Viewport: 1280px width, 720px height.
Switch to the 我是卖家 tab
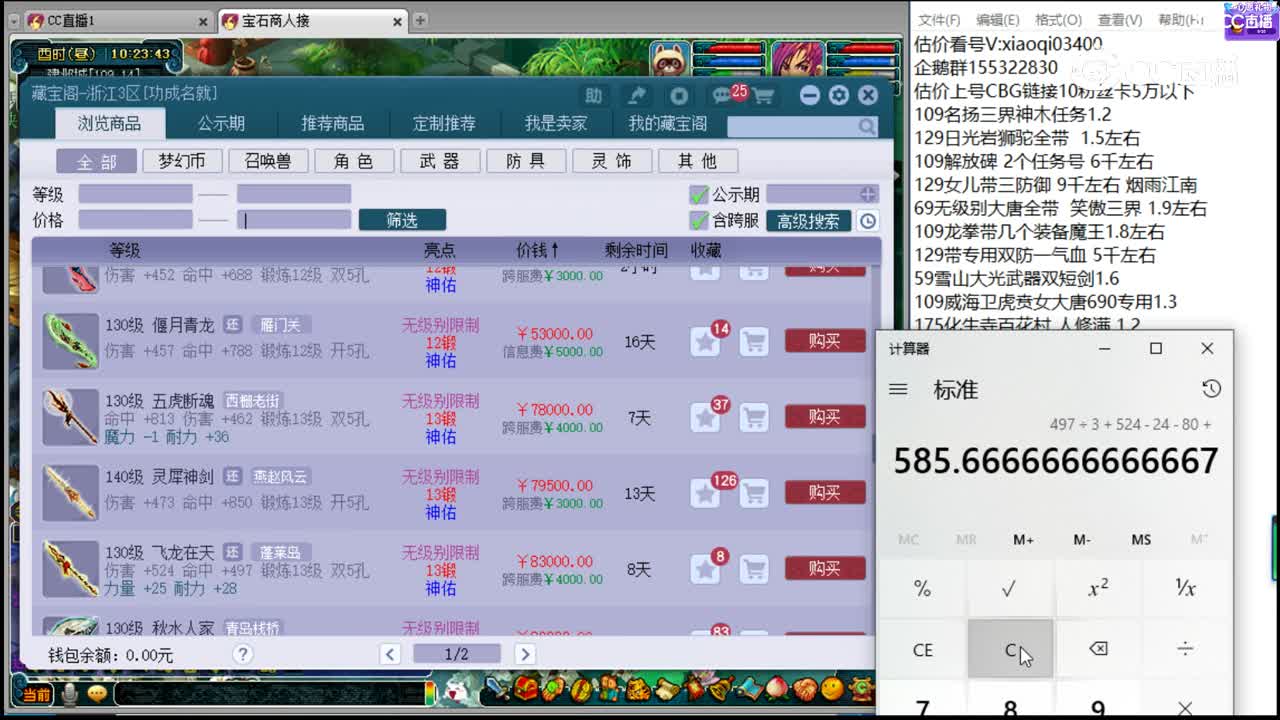pyautogui.click(x=556, y=124)
